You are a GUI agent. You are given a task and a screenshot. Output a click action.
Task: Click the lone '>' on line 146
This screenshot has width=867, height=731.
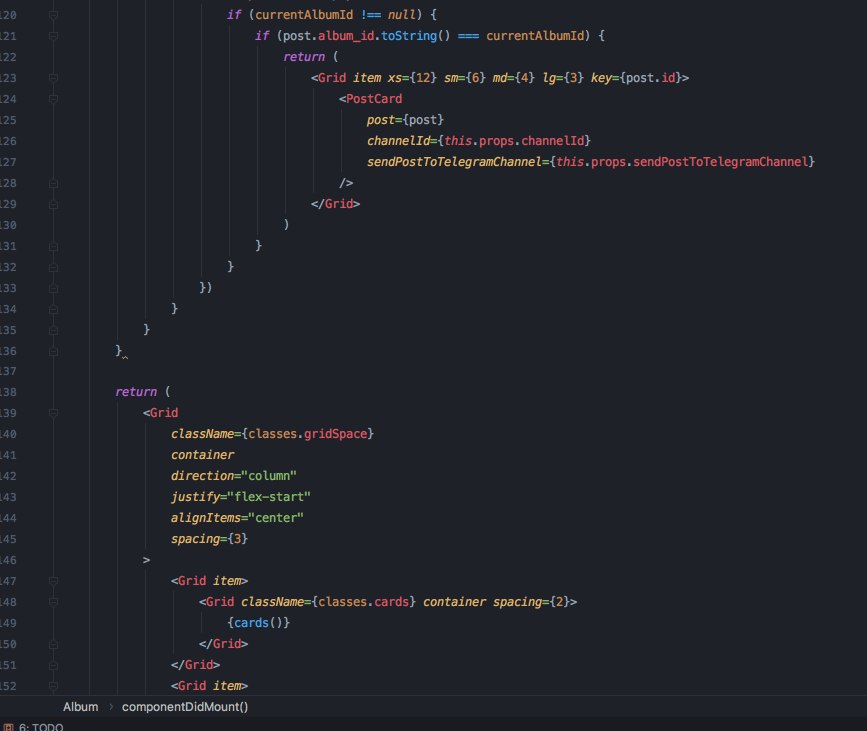[x=146, y=560]
